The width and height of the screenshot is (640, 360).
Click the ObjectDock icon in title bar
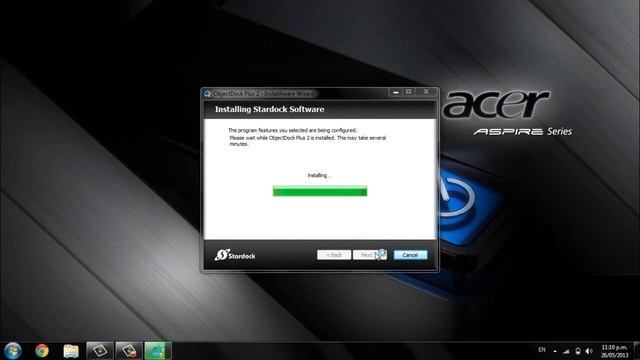207,93
